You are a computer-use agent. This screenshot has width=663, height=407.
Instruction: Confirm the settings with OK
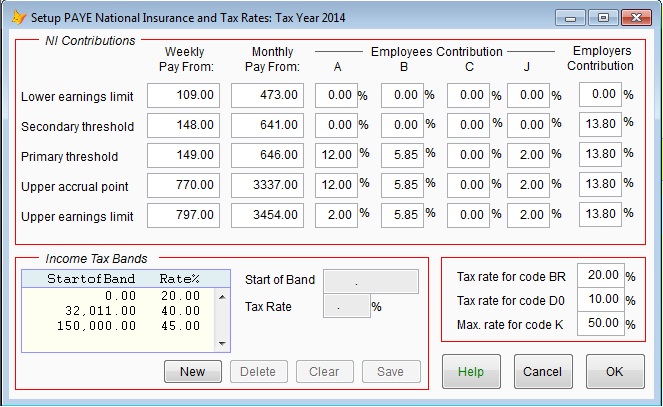coord(615,371)
